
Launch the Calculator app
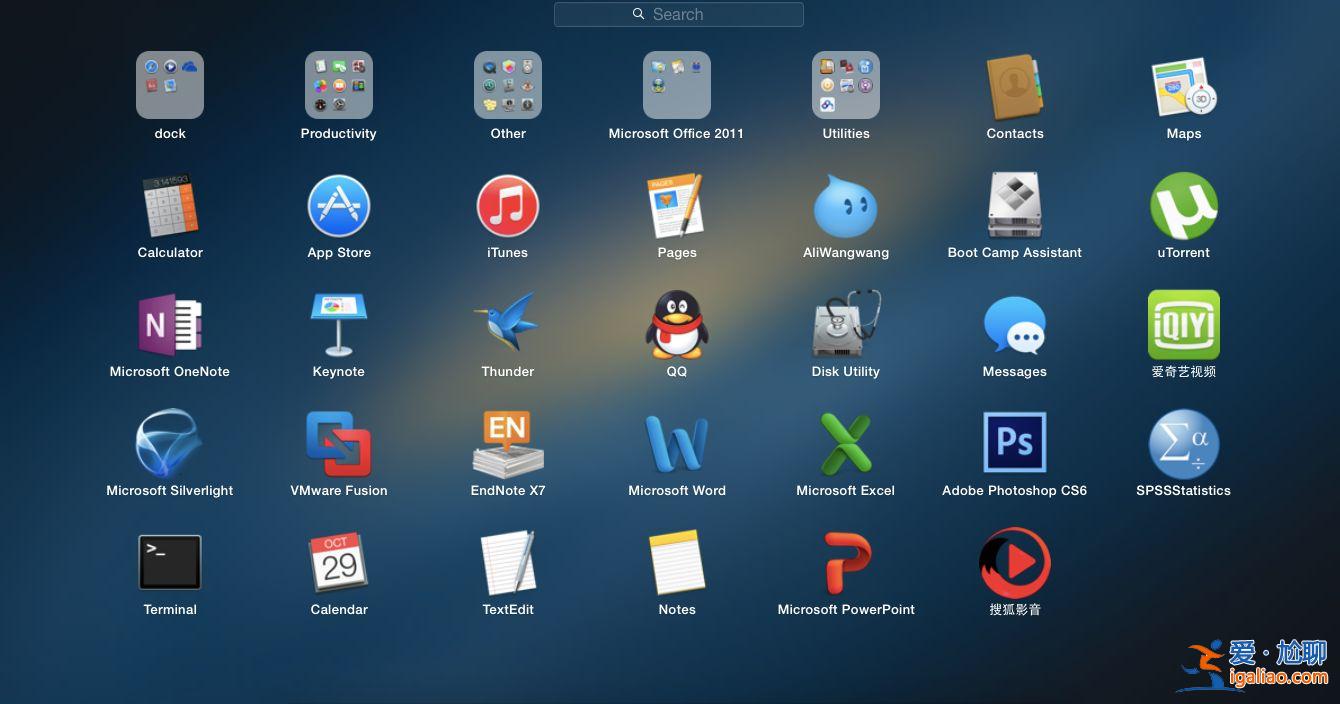[170, 206]
